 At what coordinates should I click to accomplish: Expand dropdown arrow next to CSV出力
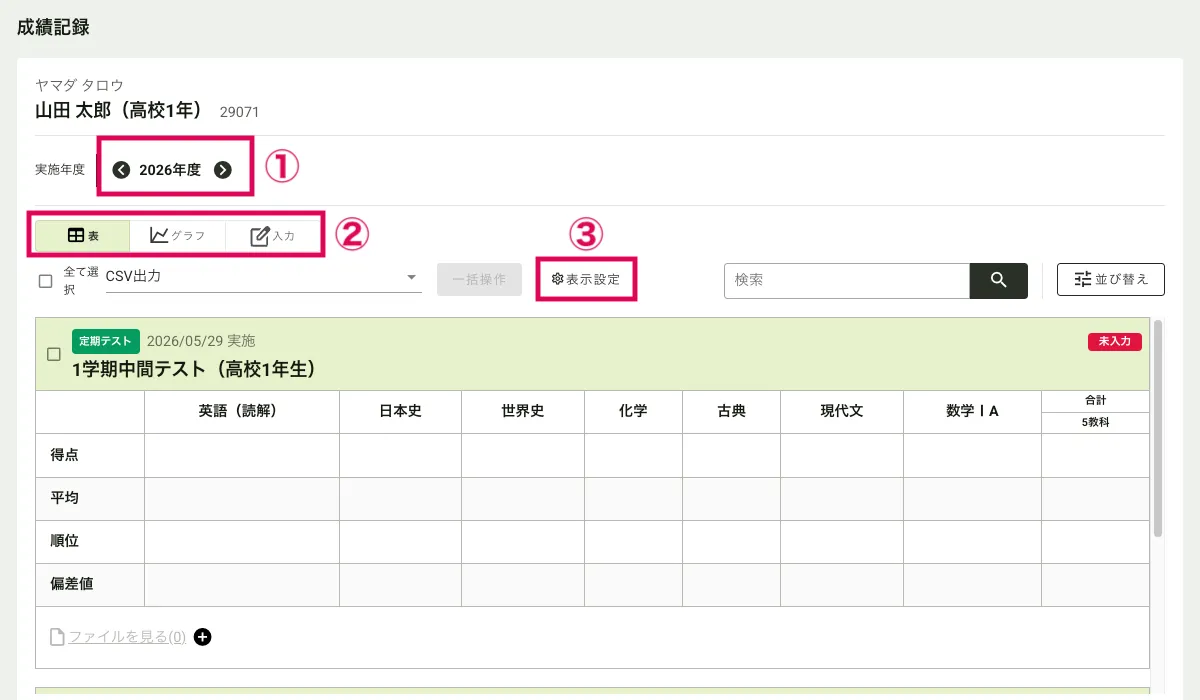pos(411,277)
